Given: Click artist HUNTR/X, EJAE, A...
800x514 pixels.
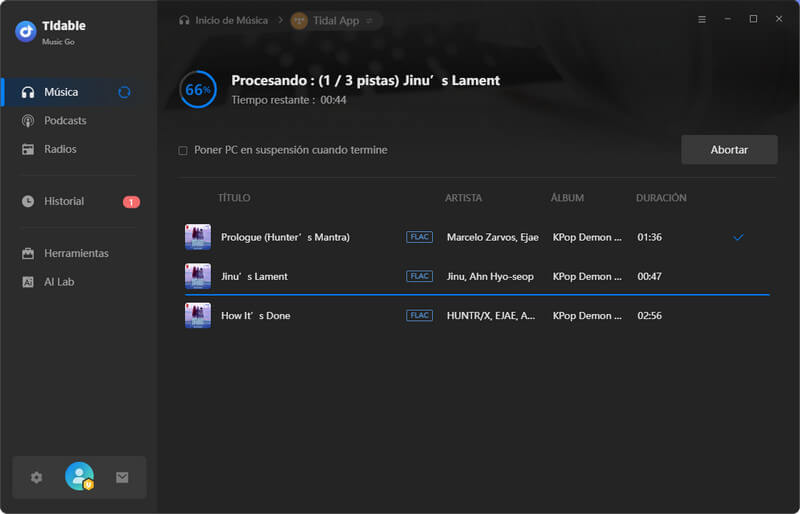Looking at the screenshot, I should click(491, 316).
